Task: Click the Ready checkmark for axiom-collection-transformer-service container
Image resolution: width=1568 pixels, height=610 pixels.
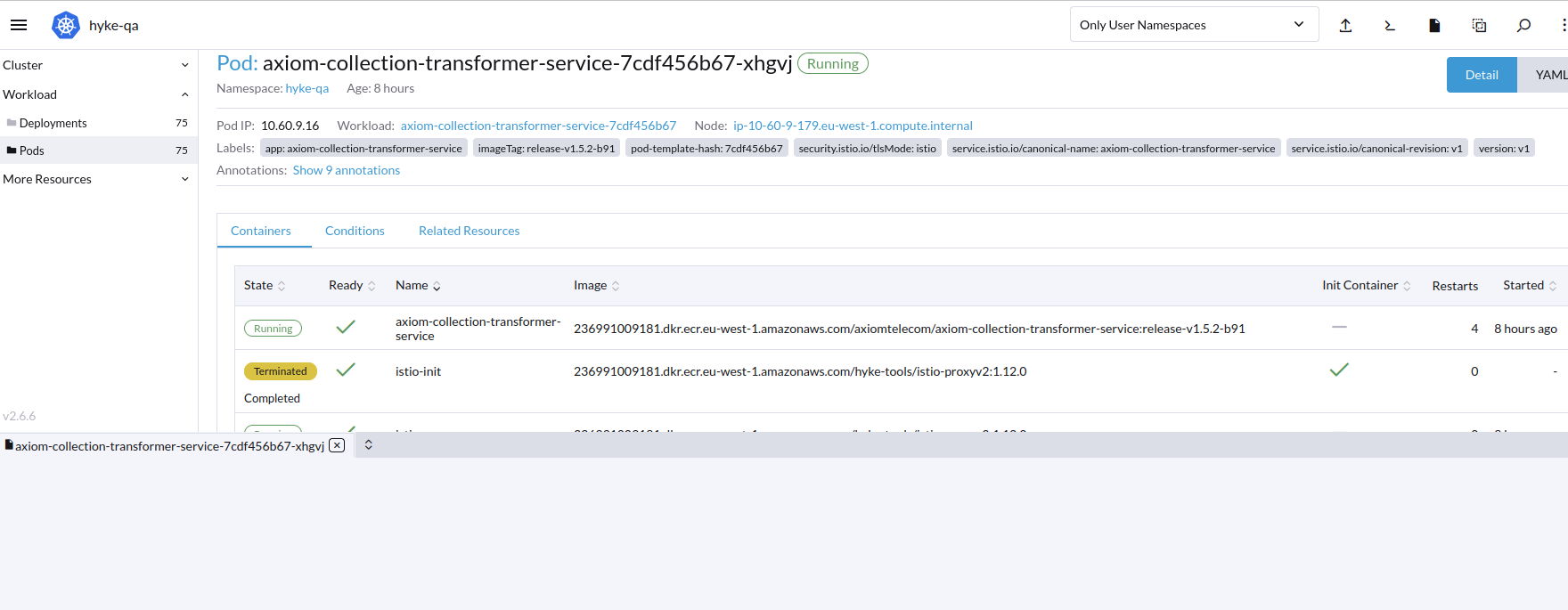Action: tap(346, 327)
